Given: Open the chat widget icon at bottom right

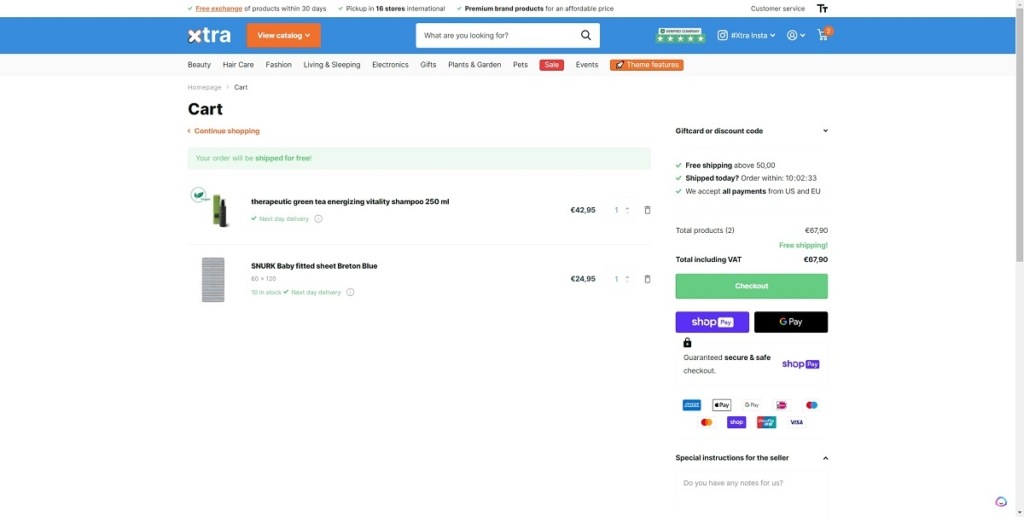Looking at the screenshot, I should [x=1001, y=502].
